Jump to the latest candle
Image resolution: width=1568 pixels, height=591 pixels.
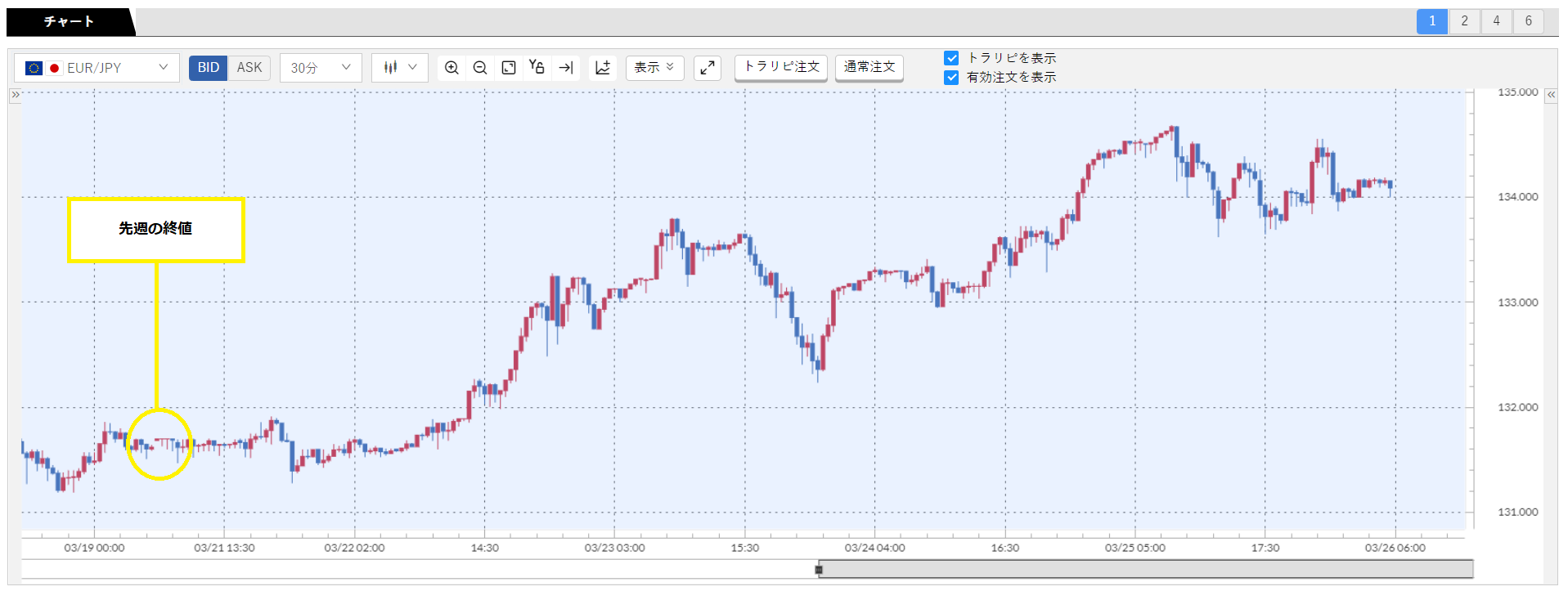(x=566, y=68)
